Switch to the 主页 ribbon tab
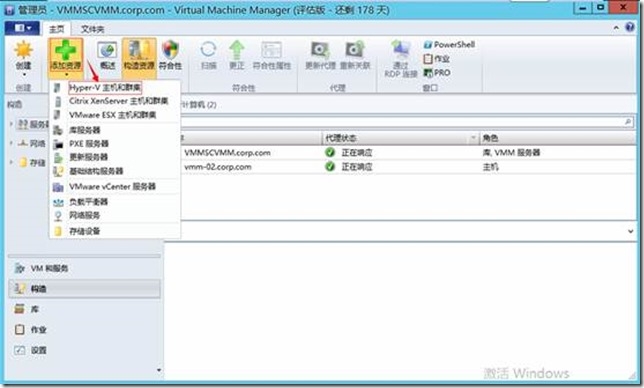The image size is (644, 388). tap(57, 29)
